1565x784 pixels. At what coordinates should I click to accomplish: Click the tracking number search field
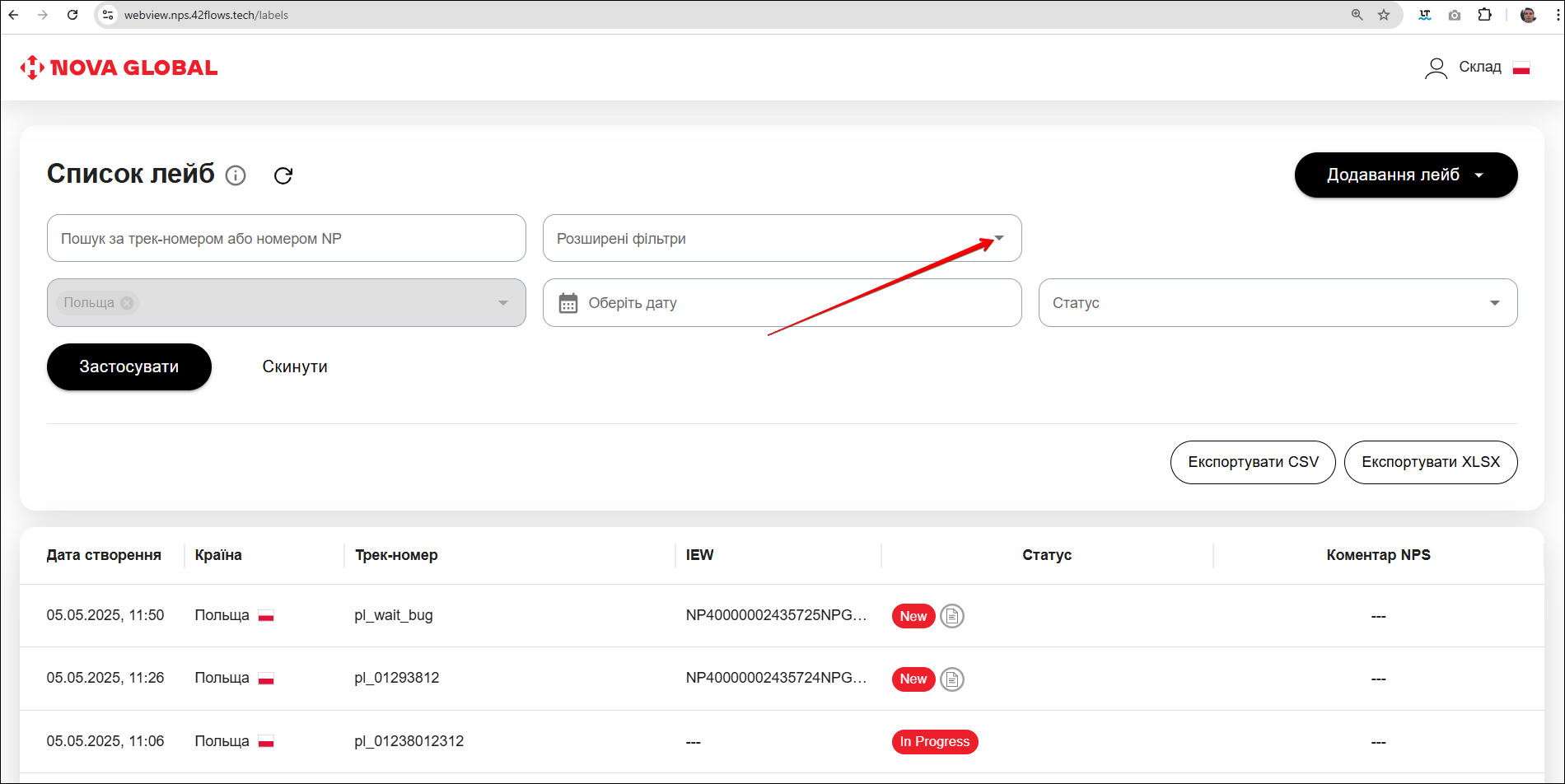286,239
